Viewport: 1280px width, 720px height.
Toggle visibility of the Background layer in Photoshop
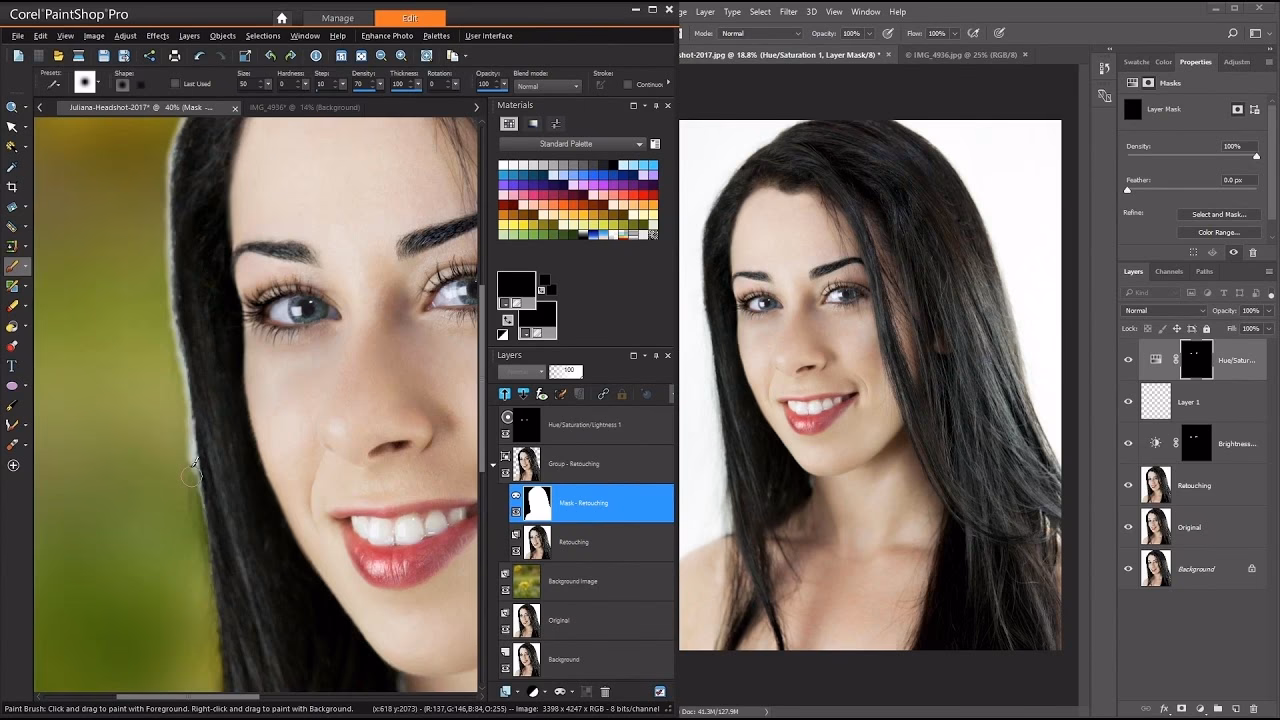(1128, 568)
